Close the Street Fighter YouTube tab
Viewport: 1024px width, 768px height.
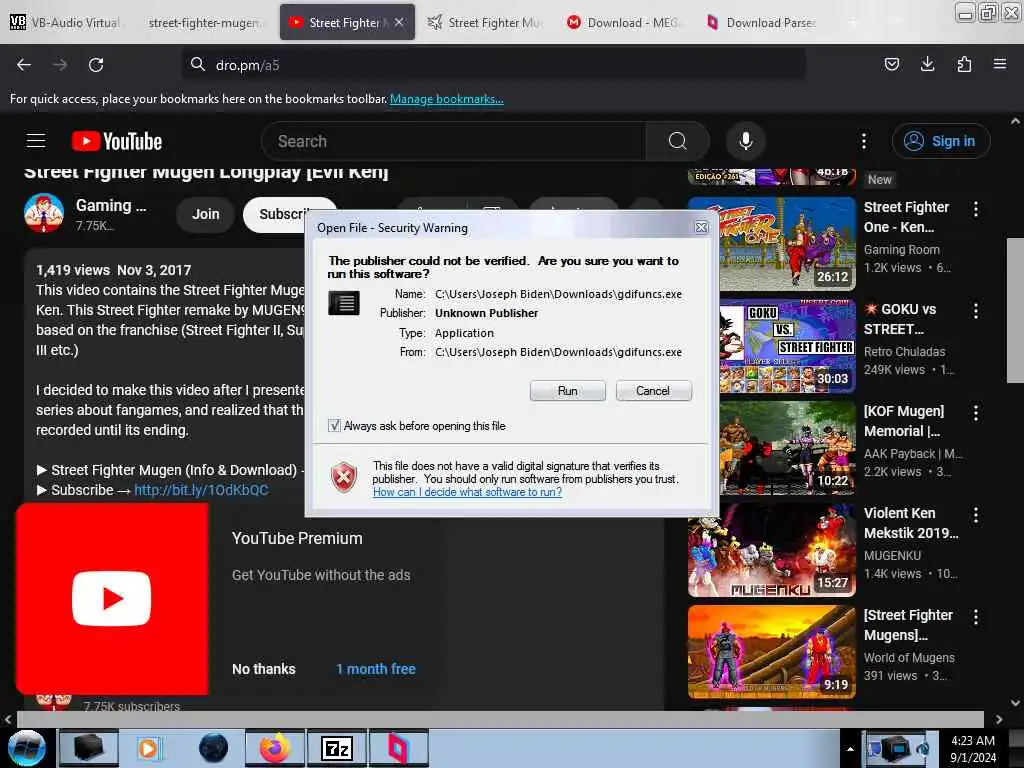point(399,22)
